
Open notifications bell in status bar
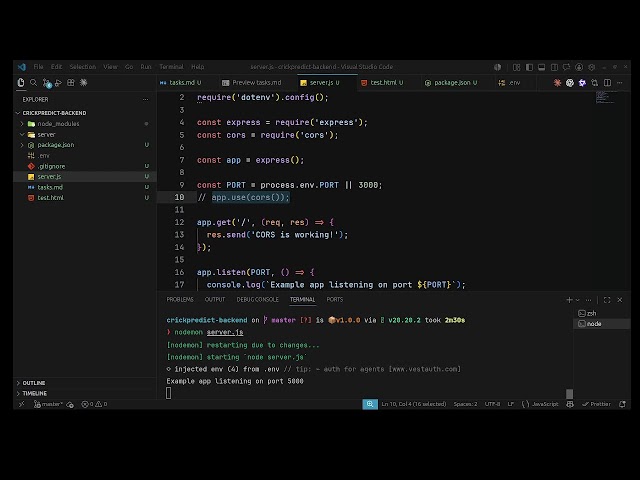[x=622, y=404]
